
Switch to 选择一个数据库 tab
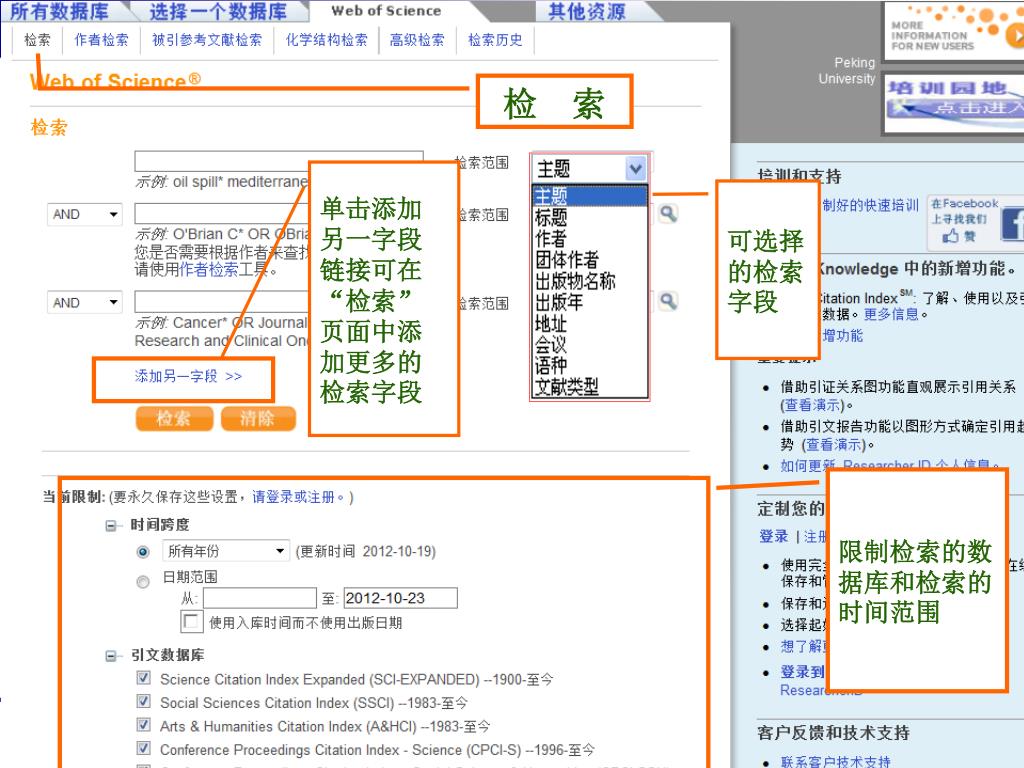tap(218, 10)
